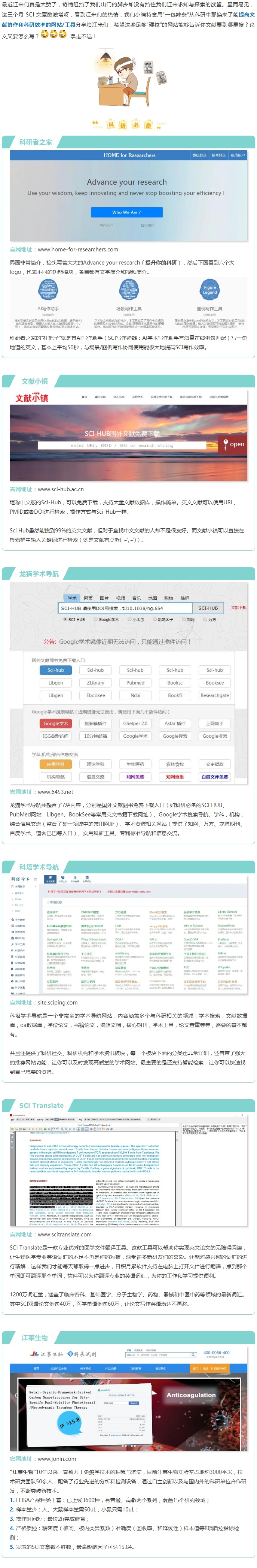The width and height of the screenshot is (257, 1568).
Task: Switch to the 购物 search tab
Action: pos(168,598)
